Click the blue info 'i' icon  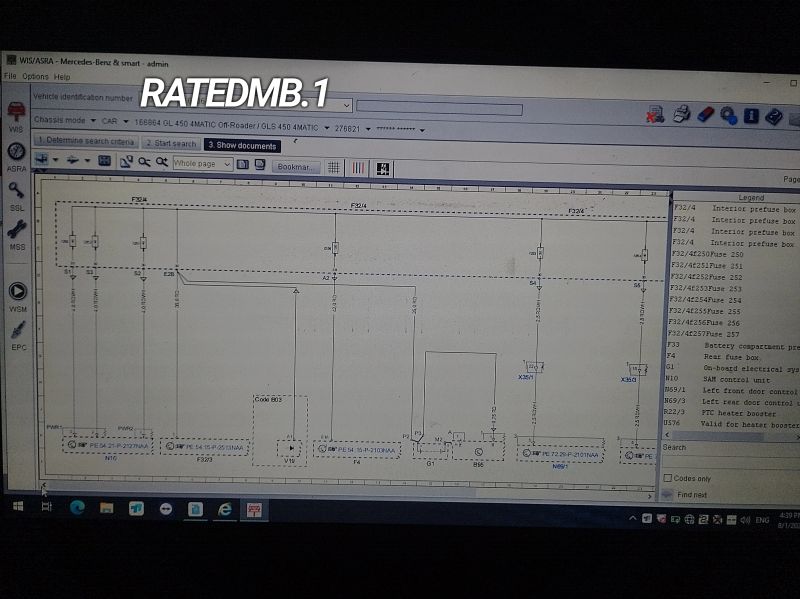click(751, 116)
